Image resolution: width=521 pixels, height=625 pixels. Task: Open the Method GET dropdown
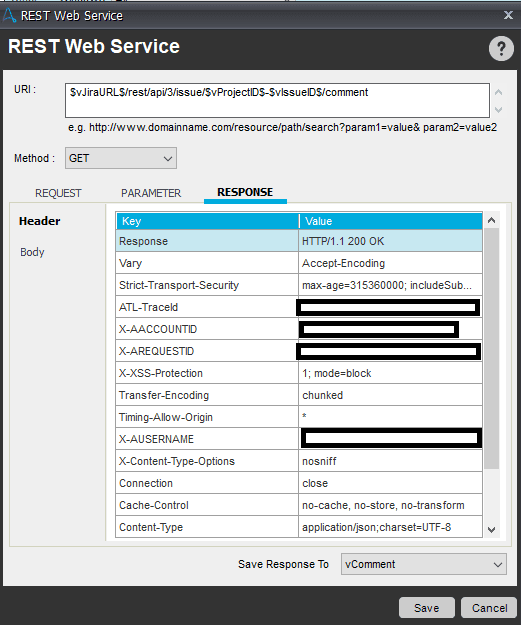pyautogui.click(x=121, y=158)
